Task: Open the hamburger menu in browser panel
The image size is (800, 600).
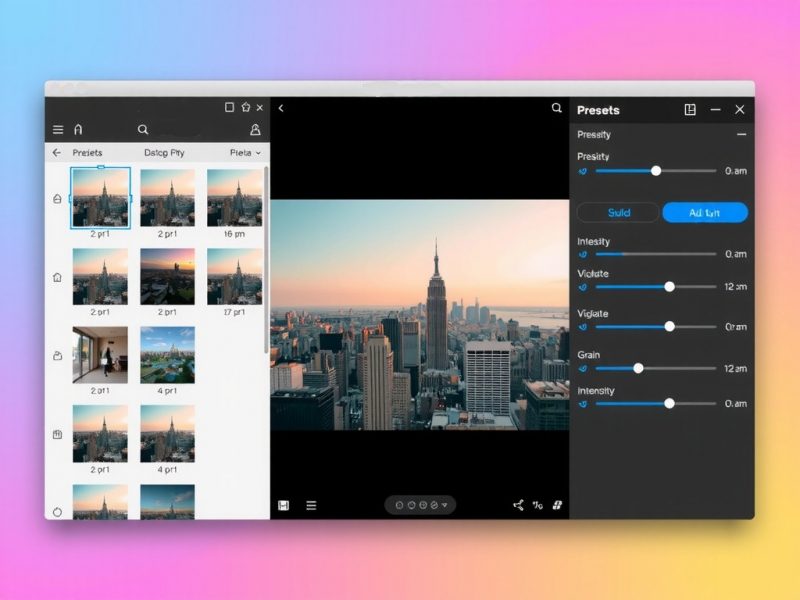Action: pyautogui.click(x=58, y=130)
